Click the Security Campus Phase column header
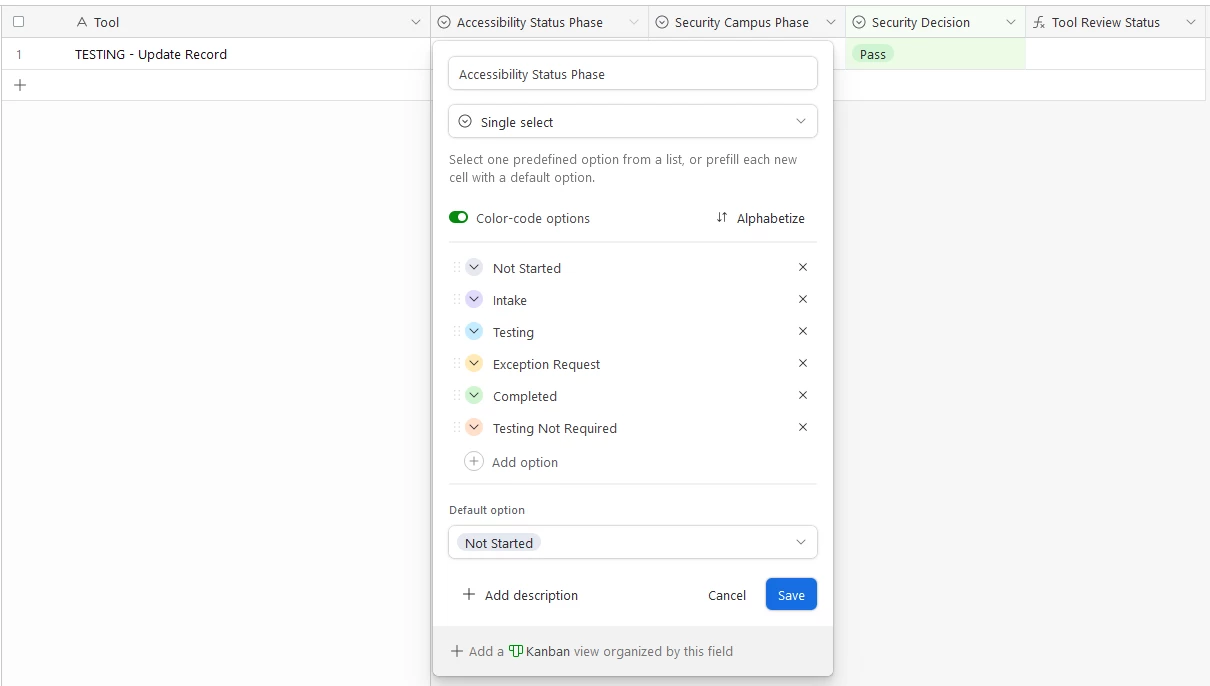 pyautogui.click(x=741, y=22)
